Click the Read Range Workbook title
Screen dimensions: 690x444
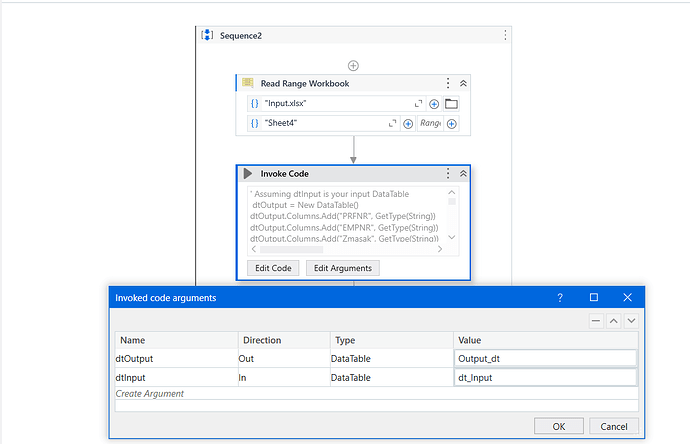point(305,84)
